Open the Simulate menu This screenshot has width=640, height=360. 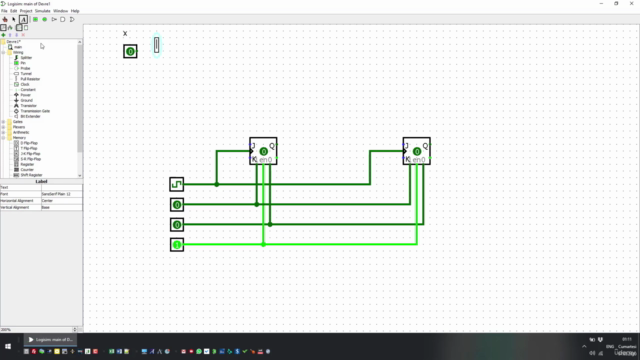click(42, 11)
